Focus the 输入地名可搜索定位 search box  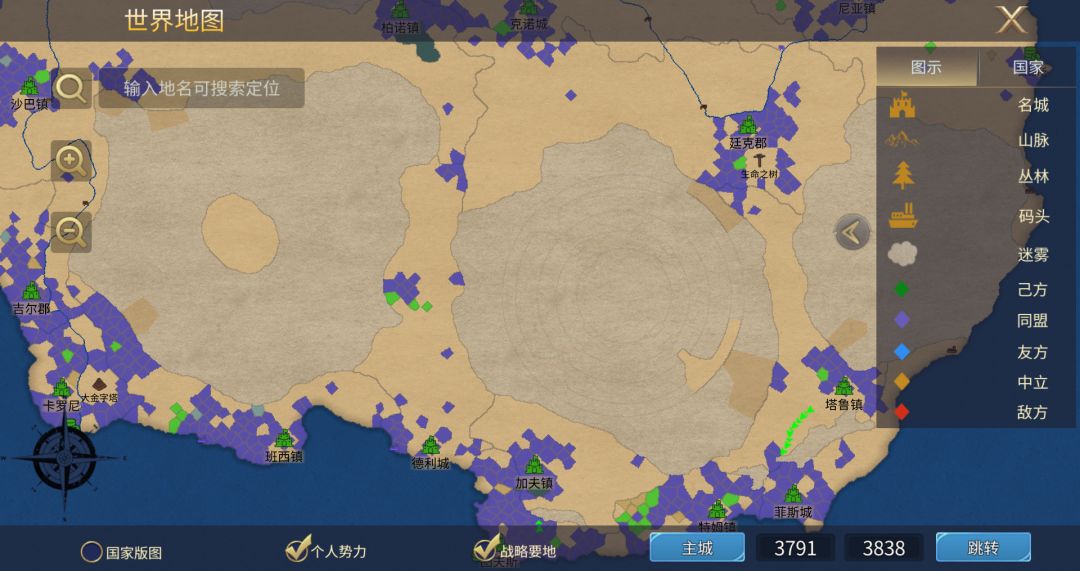pyautogui.click(x=202, y=88)
